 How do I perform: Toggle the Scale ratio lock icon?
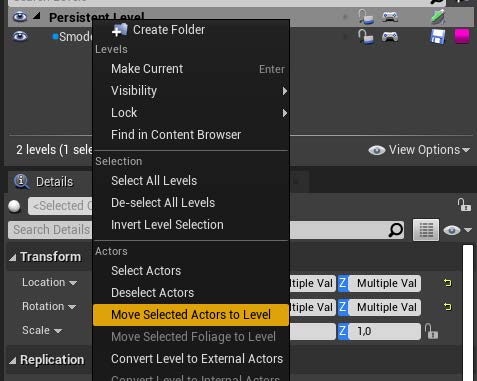(431, 331)
